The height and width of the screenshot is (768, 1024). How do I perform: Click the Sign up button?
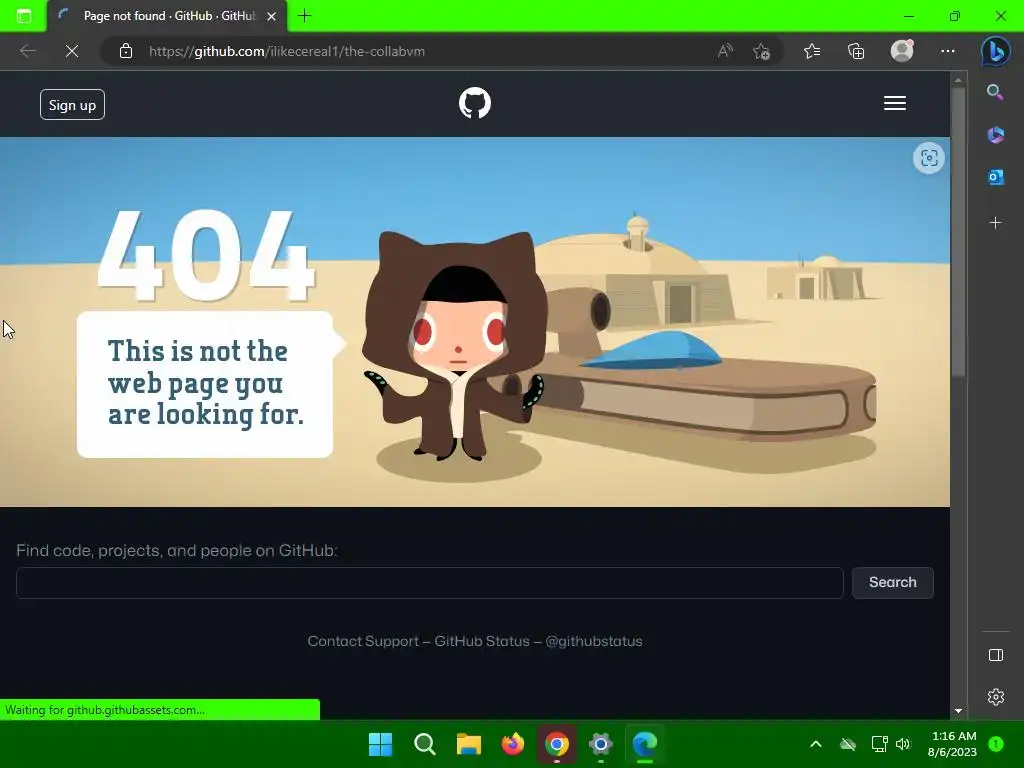pyautogui.click(x=72, y=104)
